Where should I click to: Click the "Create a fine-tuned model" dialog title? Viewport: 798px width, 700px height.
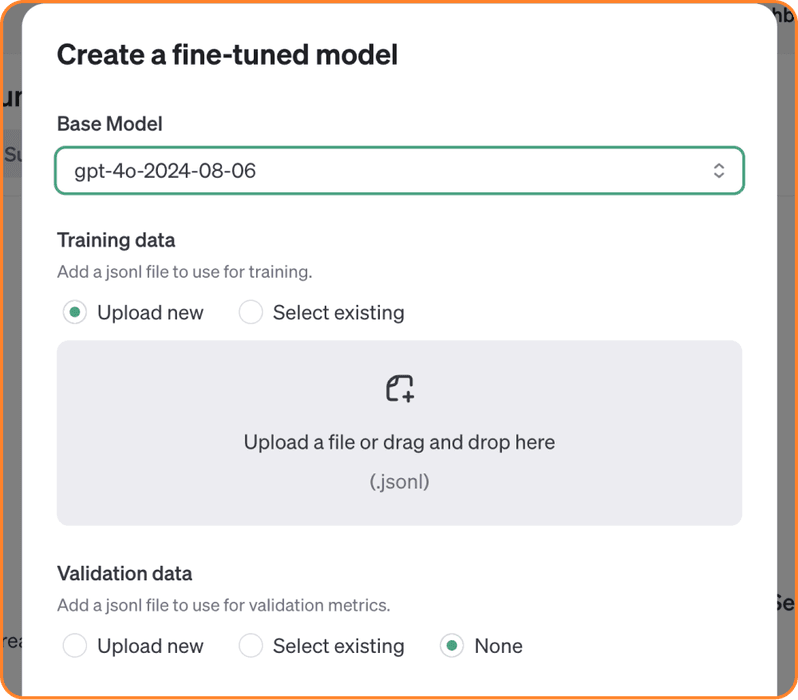[227, 54]
